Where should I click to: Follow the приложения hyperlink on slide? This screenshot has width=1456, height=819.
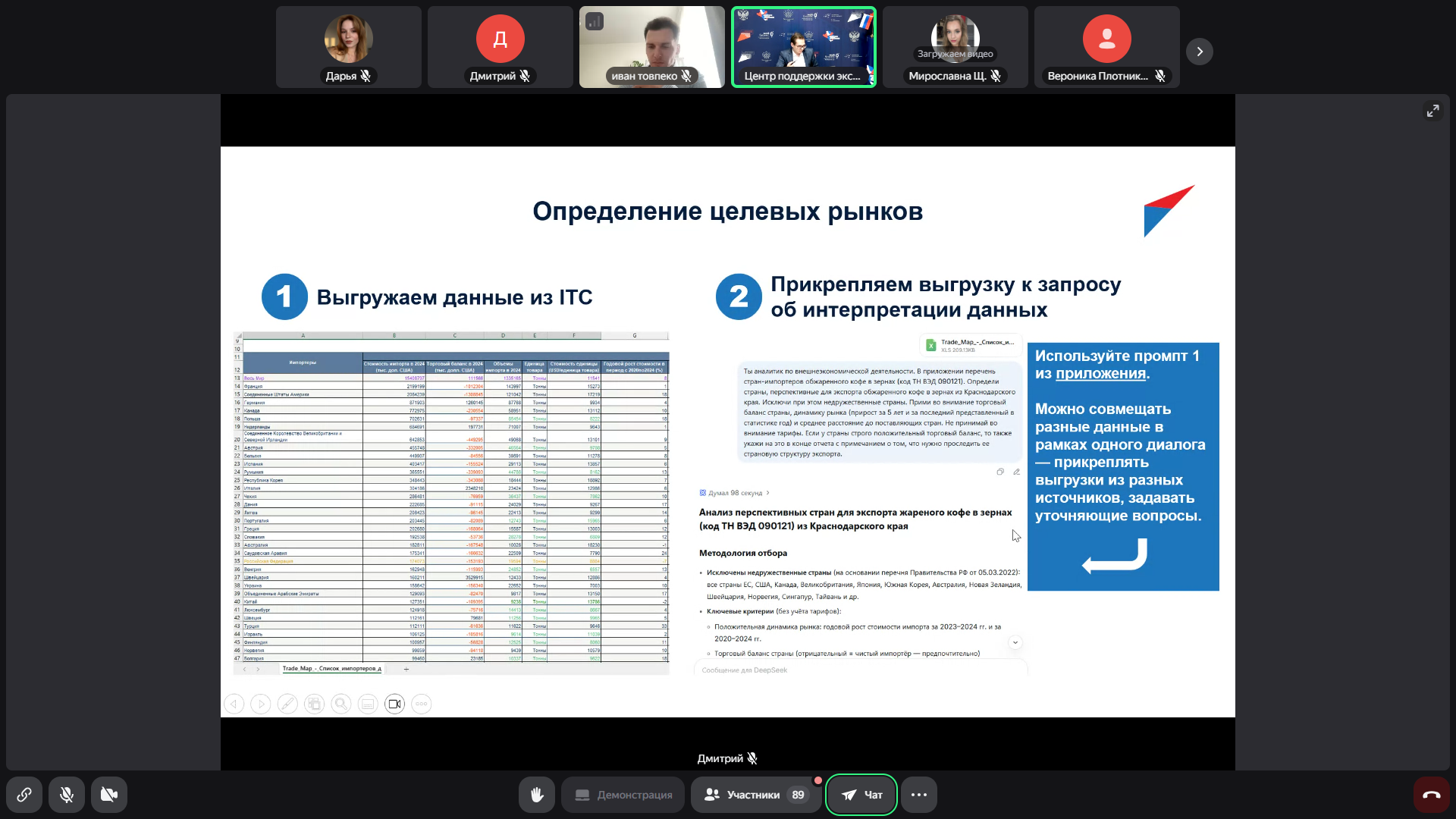(x=1100, y=374)
